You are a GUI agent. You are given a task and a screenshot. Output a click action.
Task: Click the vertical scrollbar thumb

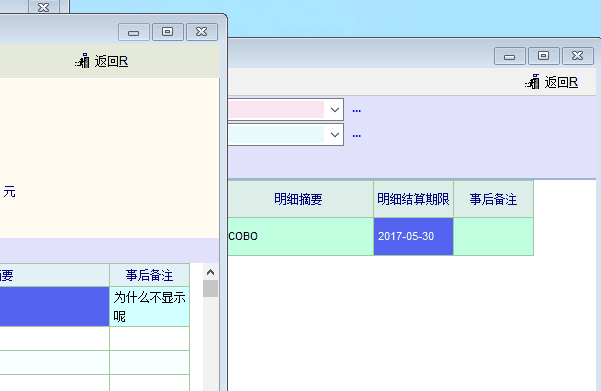(210, 289)
